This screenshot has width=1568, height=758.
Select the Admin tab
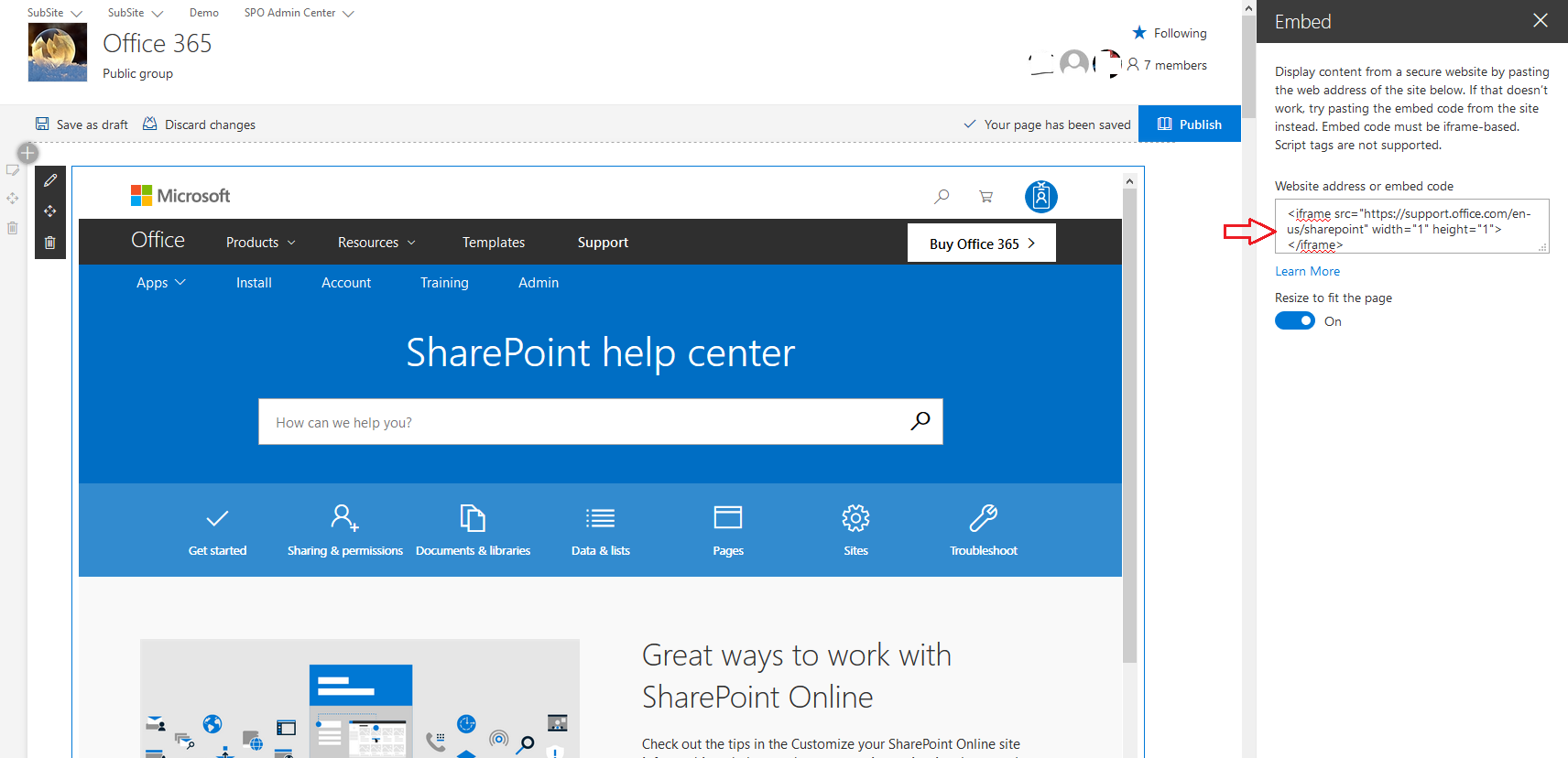coord(539,283)
